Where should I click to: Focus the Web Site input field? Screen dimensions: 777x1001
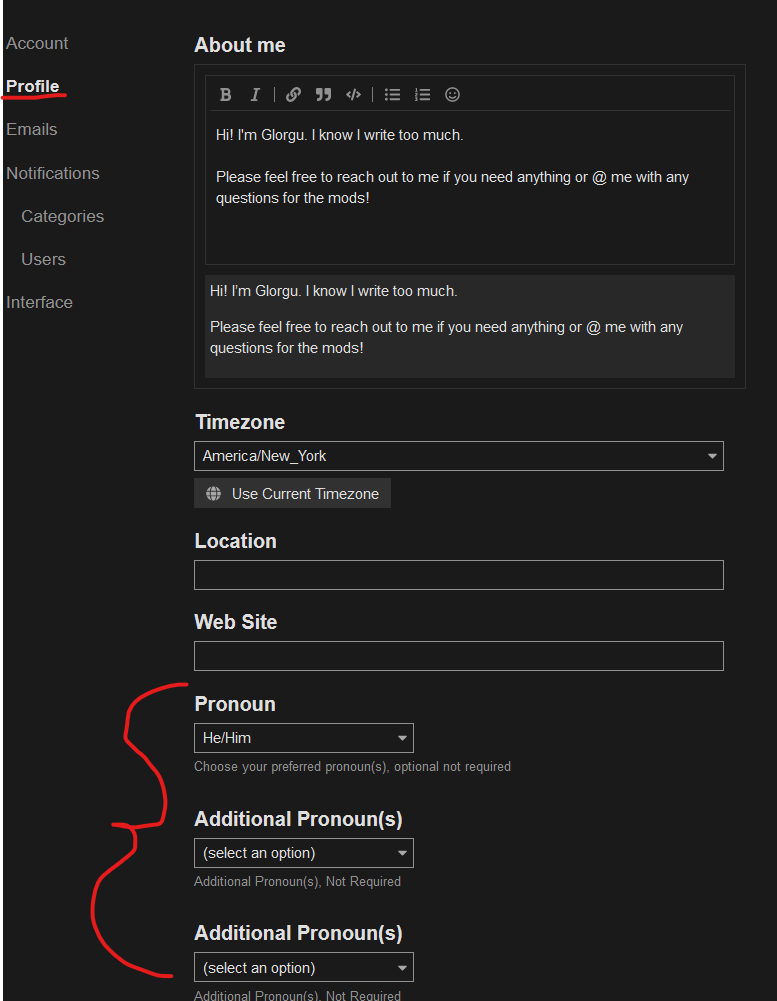(x=458, y=656)
